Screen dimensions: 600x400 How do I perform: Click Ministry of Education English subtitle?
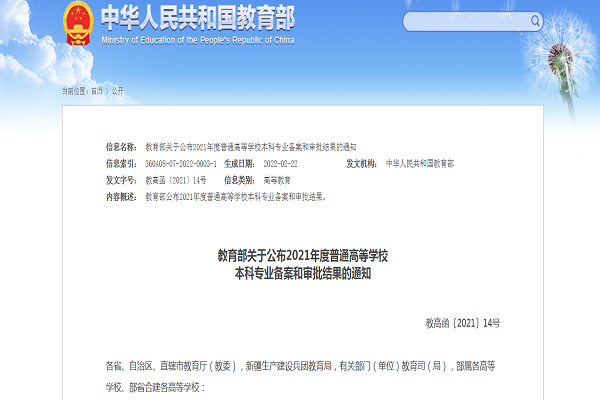(198, 40)
